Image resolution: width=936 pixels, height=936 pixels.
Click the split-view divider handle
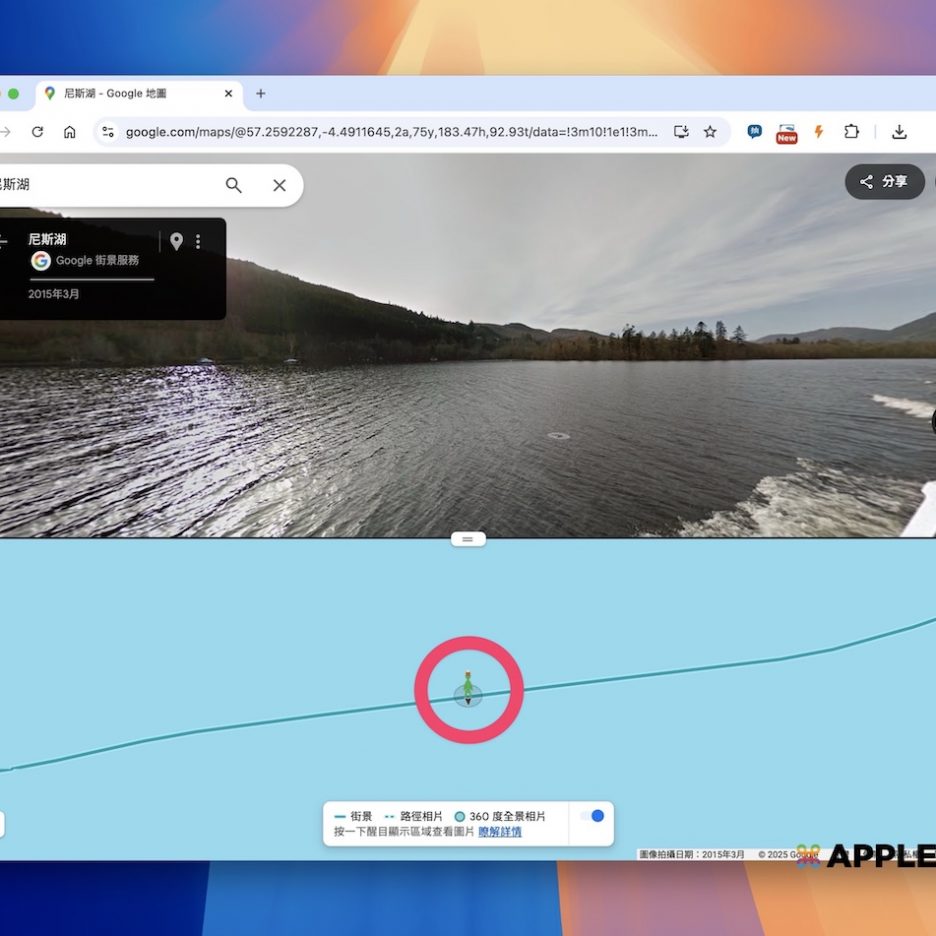pos(468,539)
